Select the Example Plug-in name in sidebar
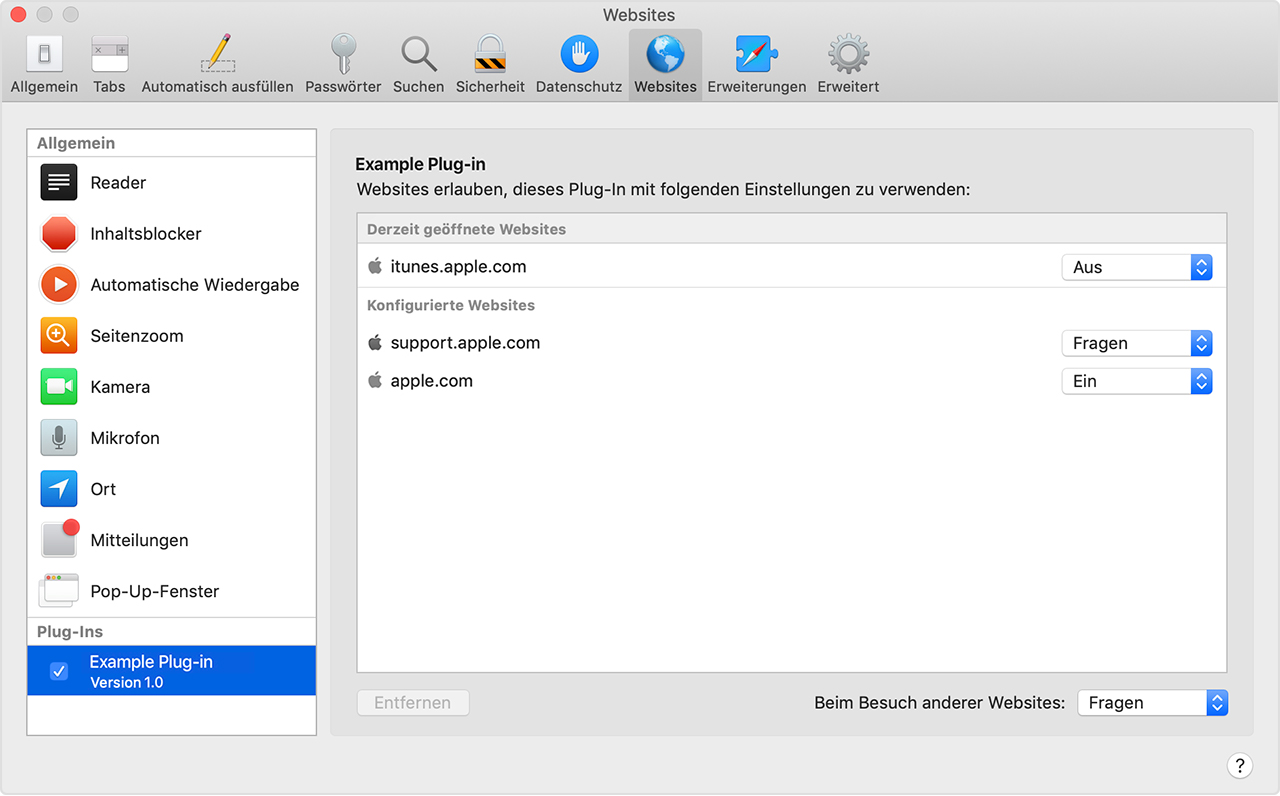The image size is (1280, 796). (x=151, y=662)
